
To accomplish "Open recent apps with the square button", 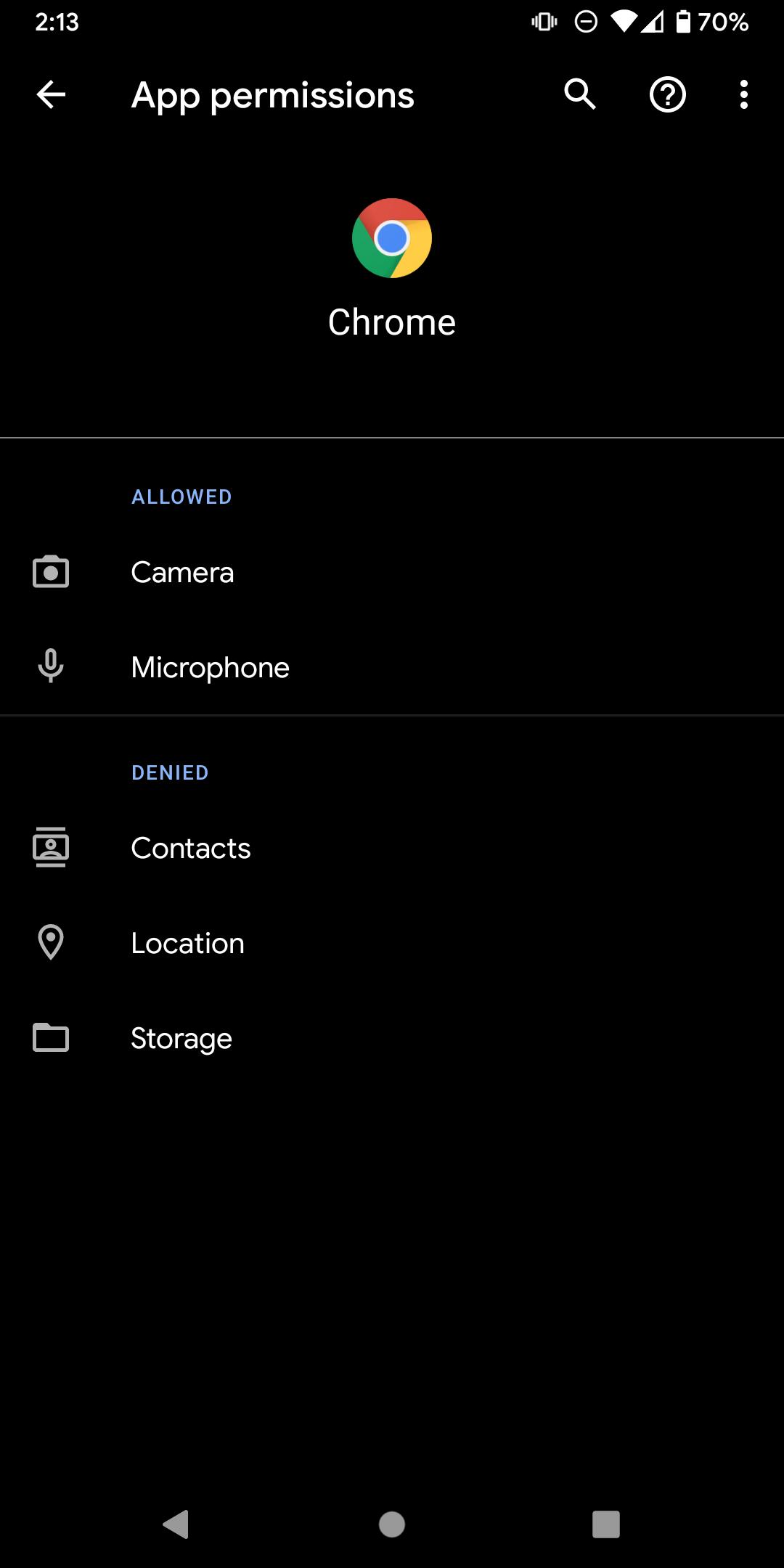I will click(x=607, y=1522).
